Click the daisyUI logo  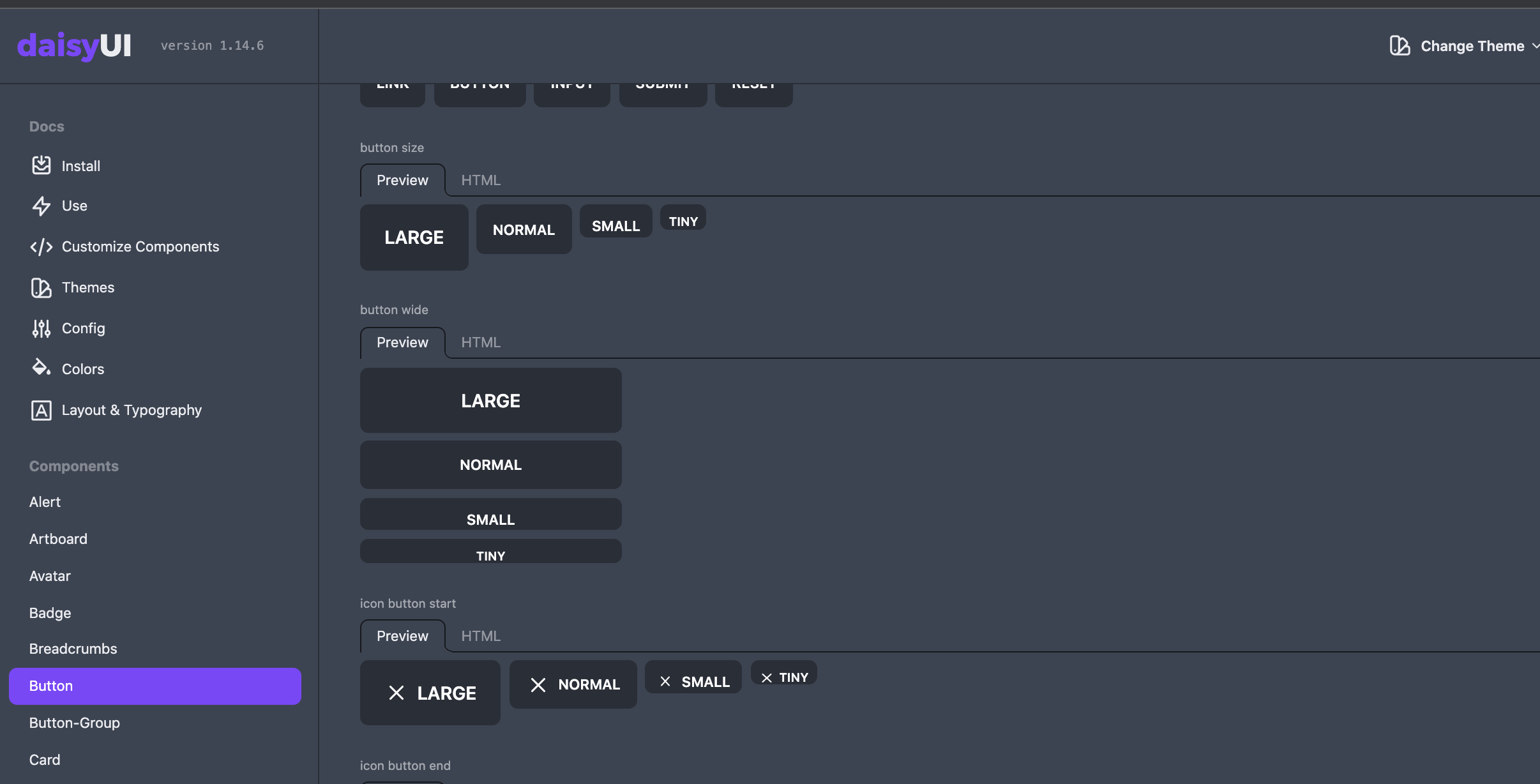point(74,46)
